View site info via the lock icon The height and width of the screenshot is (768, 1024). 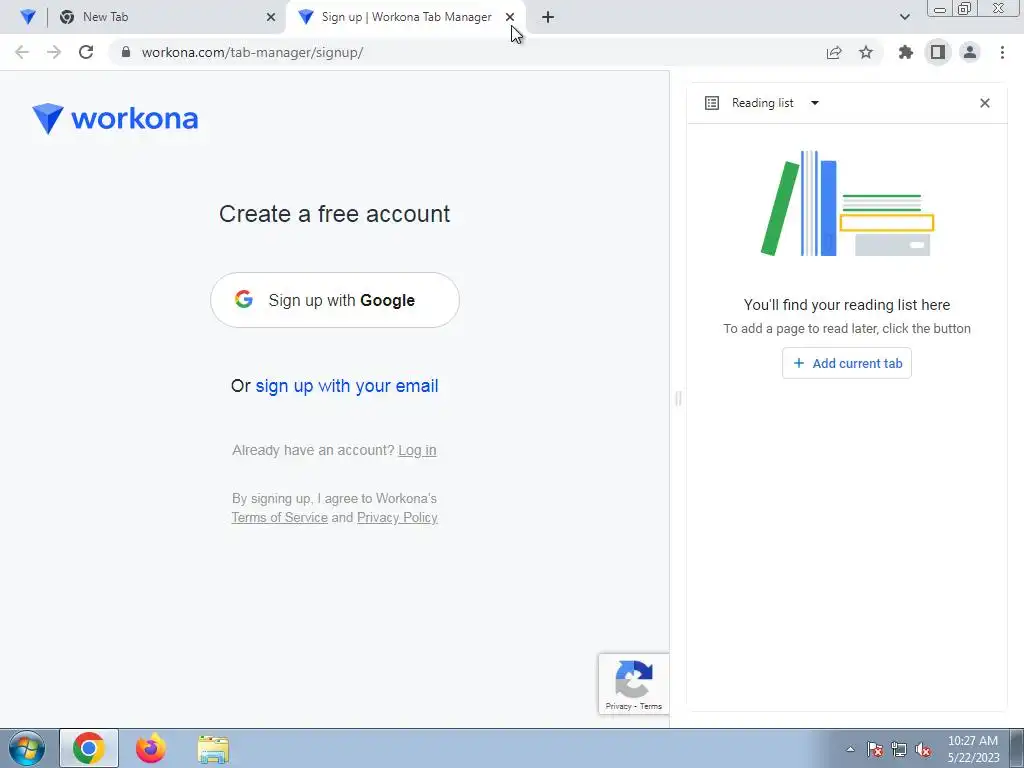(126, 52)
